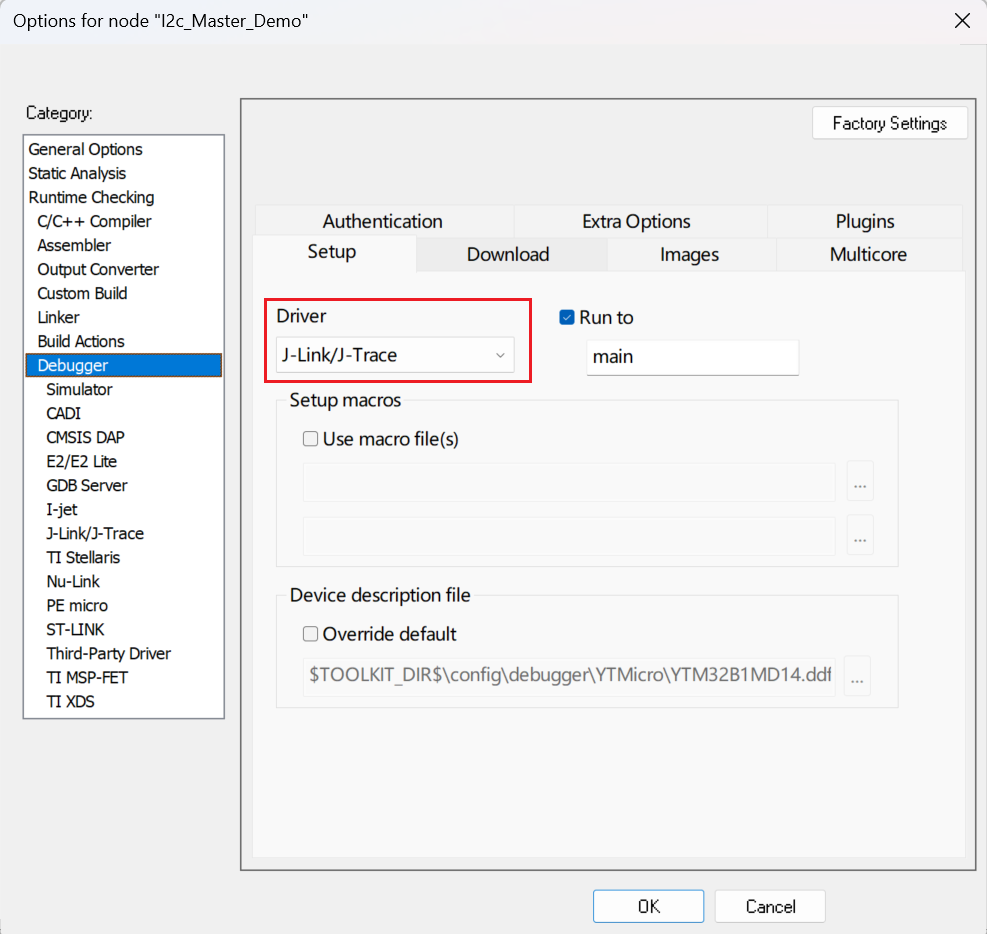Image resolution: width=987 pixels, height=934 pixels.
Task: Select C/C++ Compiler in category list
Action: pos(94,221)
